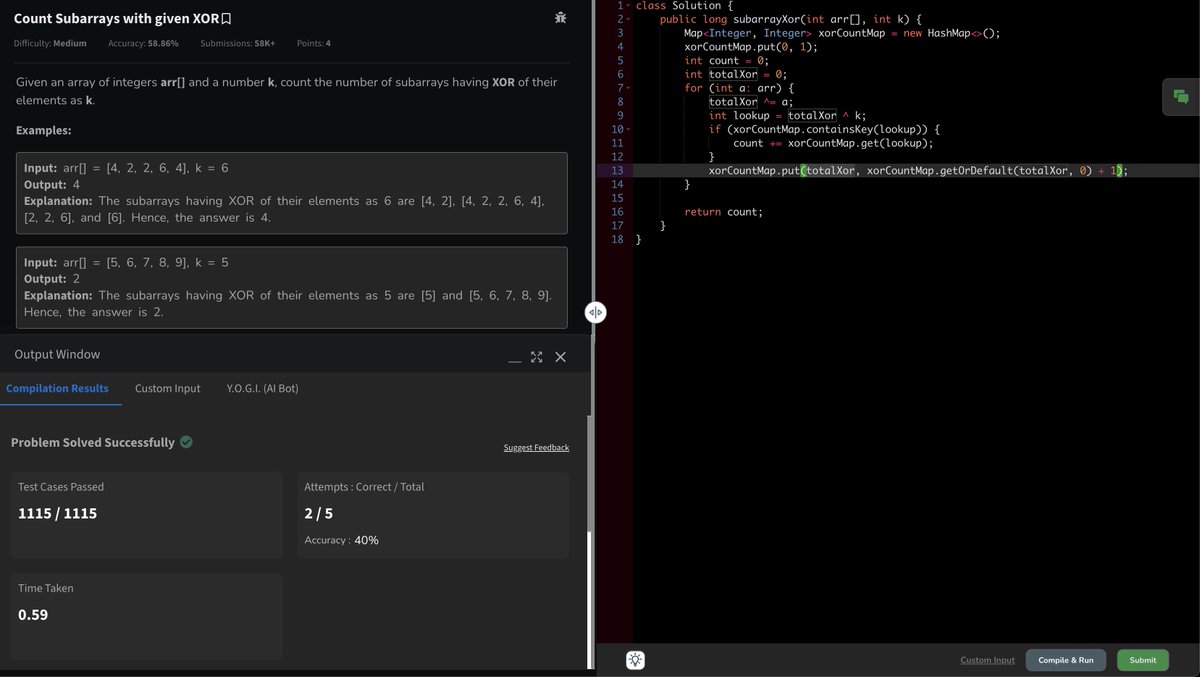Click line number 16 in the gutter
This screenshot has width=1200, height=677.
click(x=617, y=212)
